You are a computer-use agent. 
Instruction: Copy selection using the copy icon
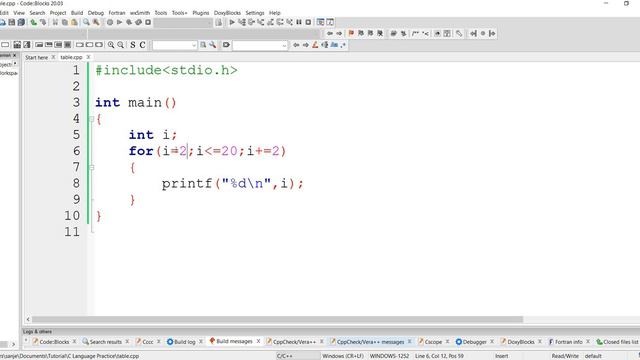(64, 22)
